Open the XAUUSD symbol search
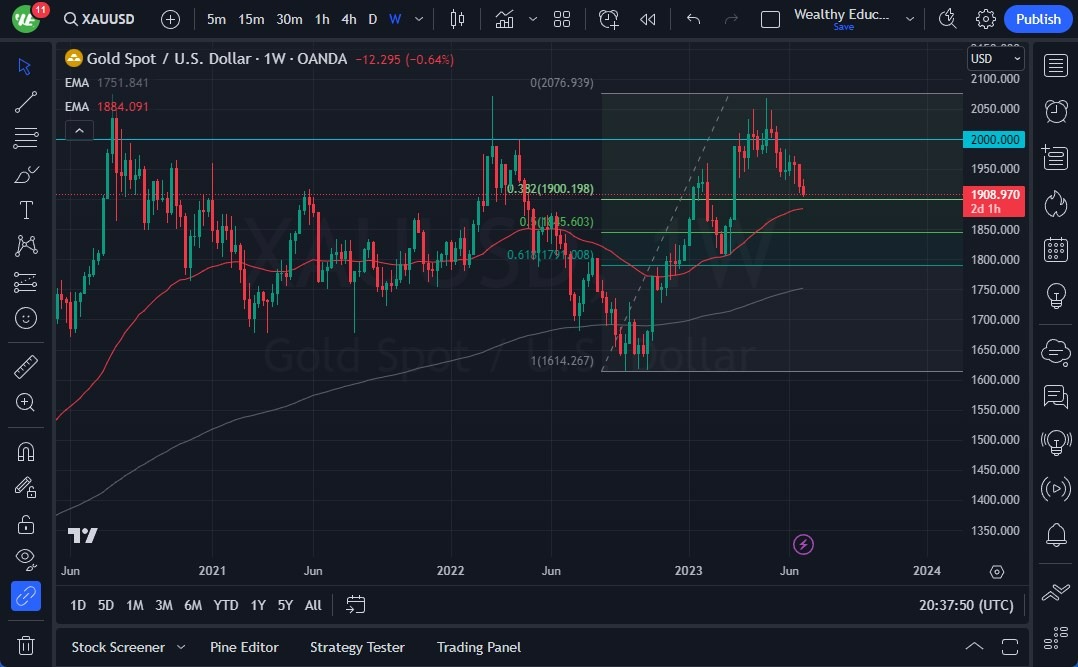Viewport: 1078px width, 667px height. 99,19
